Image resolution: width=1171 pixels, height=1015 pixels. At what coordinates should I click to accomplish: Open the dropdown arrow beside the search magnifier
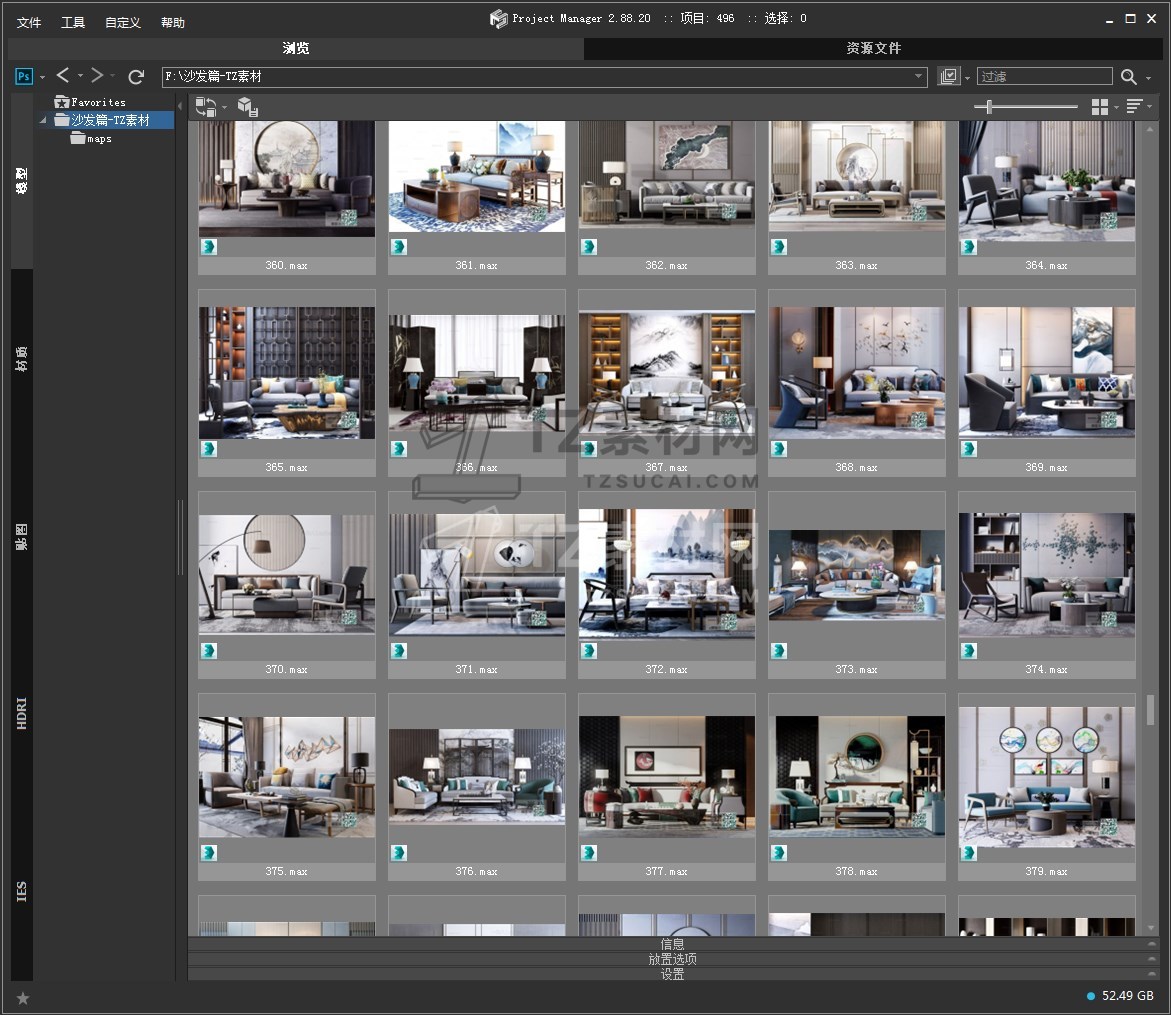coord(1148,77)
